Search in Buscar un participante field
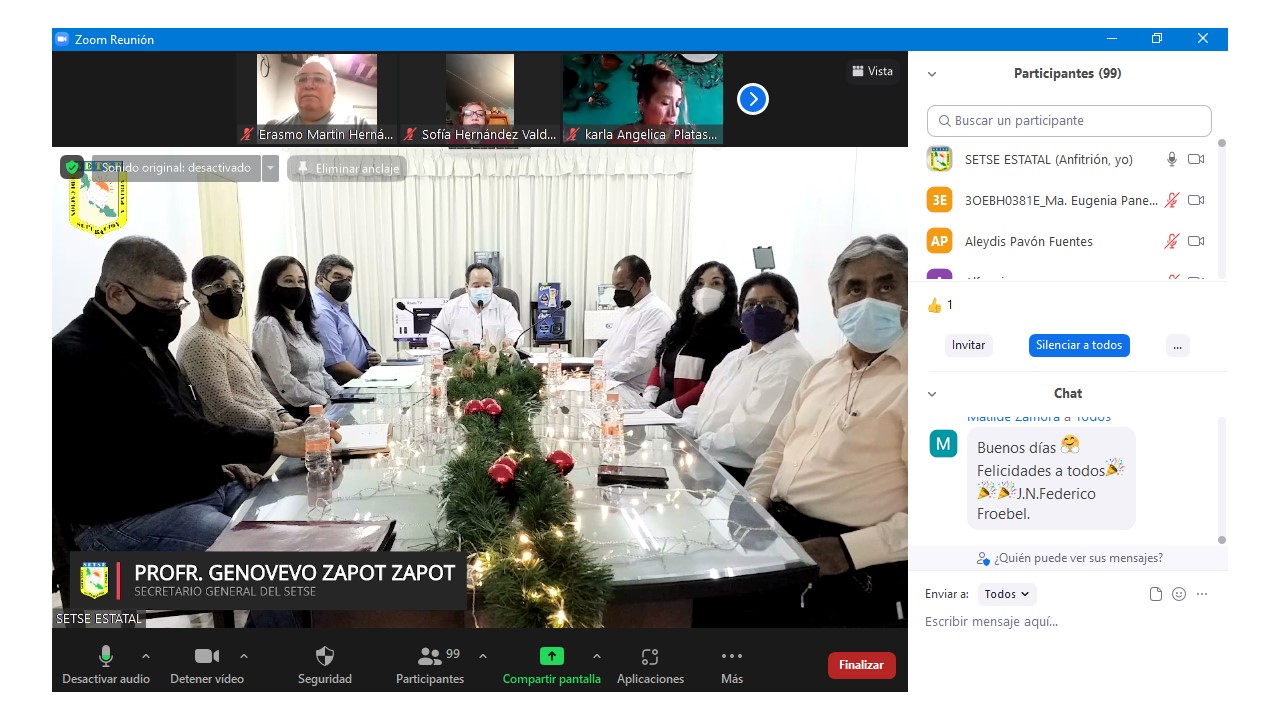This screenshot has height=720, width=1280. [1069, 121]
